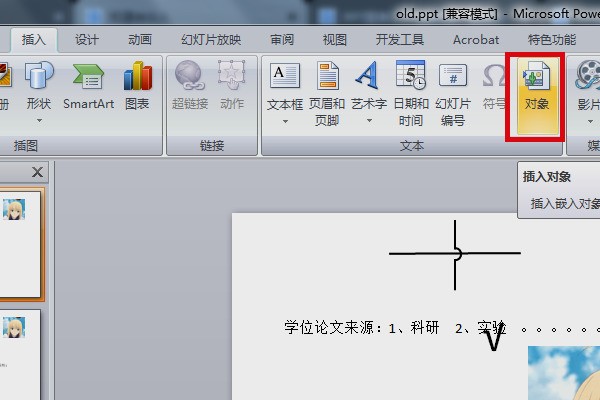Click the Symbol (符号) omega icon

[x=493, y=75]
